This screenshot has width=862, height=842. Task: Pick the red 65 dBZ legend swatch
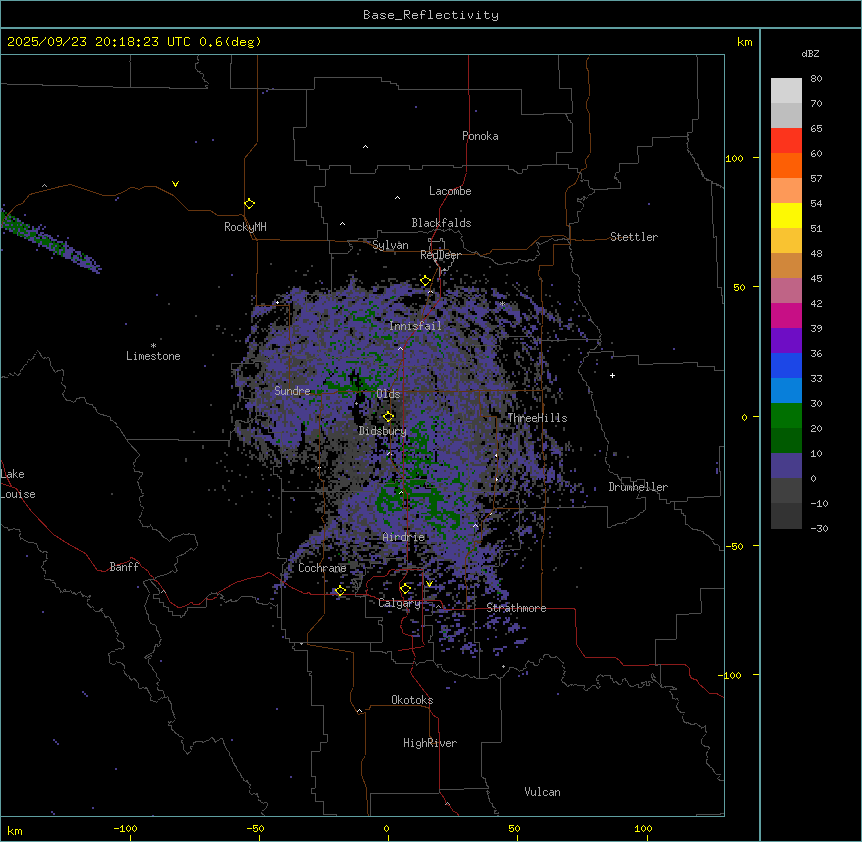click(786, 140)
